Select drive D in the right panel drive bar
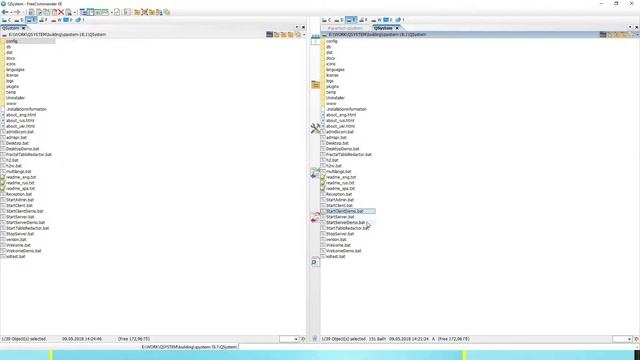Screen dimensions: 640x360 [339, 20]
